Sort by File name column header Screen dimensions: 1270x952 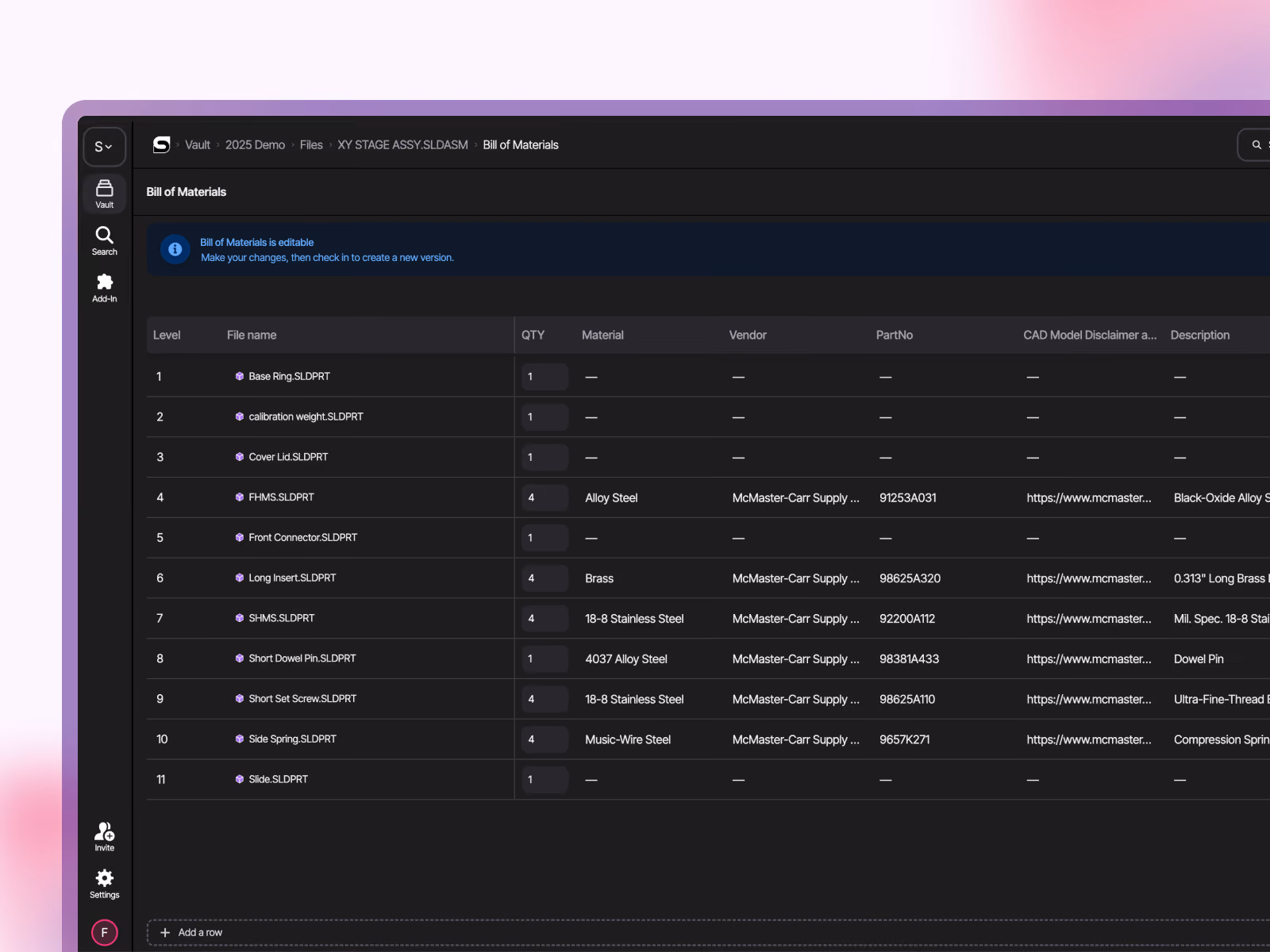pyautogui.click(x=252, y=336)
